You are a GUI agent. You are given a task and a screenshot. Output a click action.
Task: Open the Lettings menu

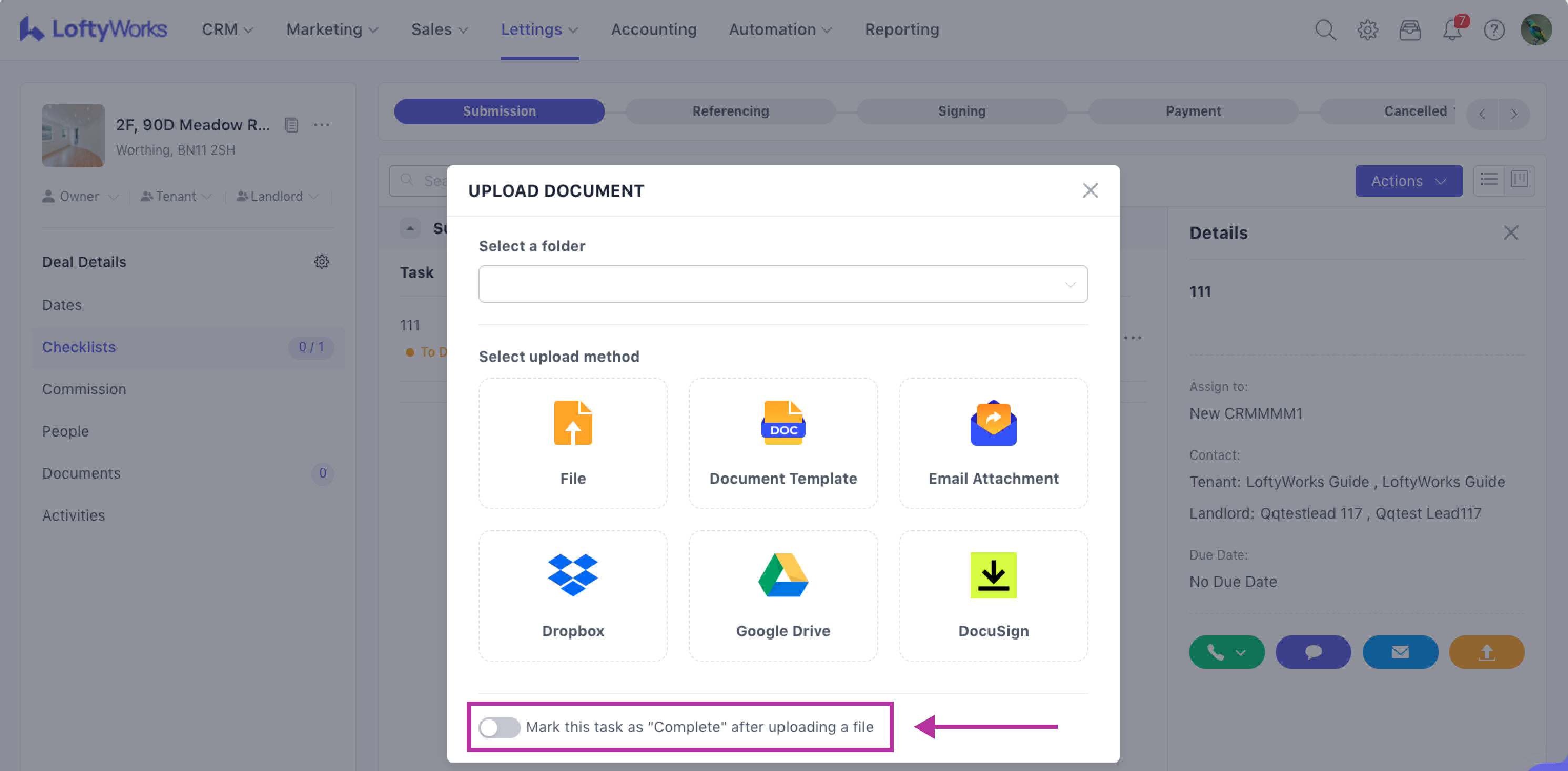[x=538, y=29]
